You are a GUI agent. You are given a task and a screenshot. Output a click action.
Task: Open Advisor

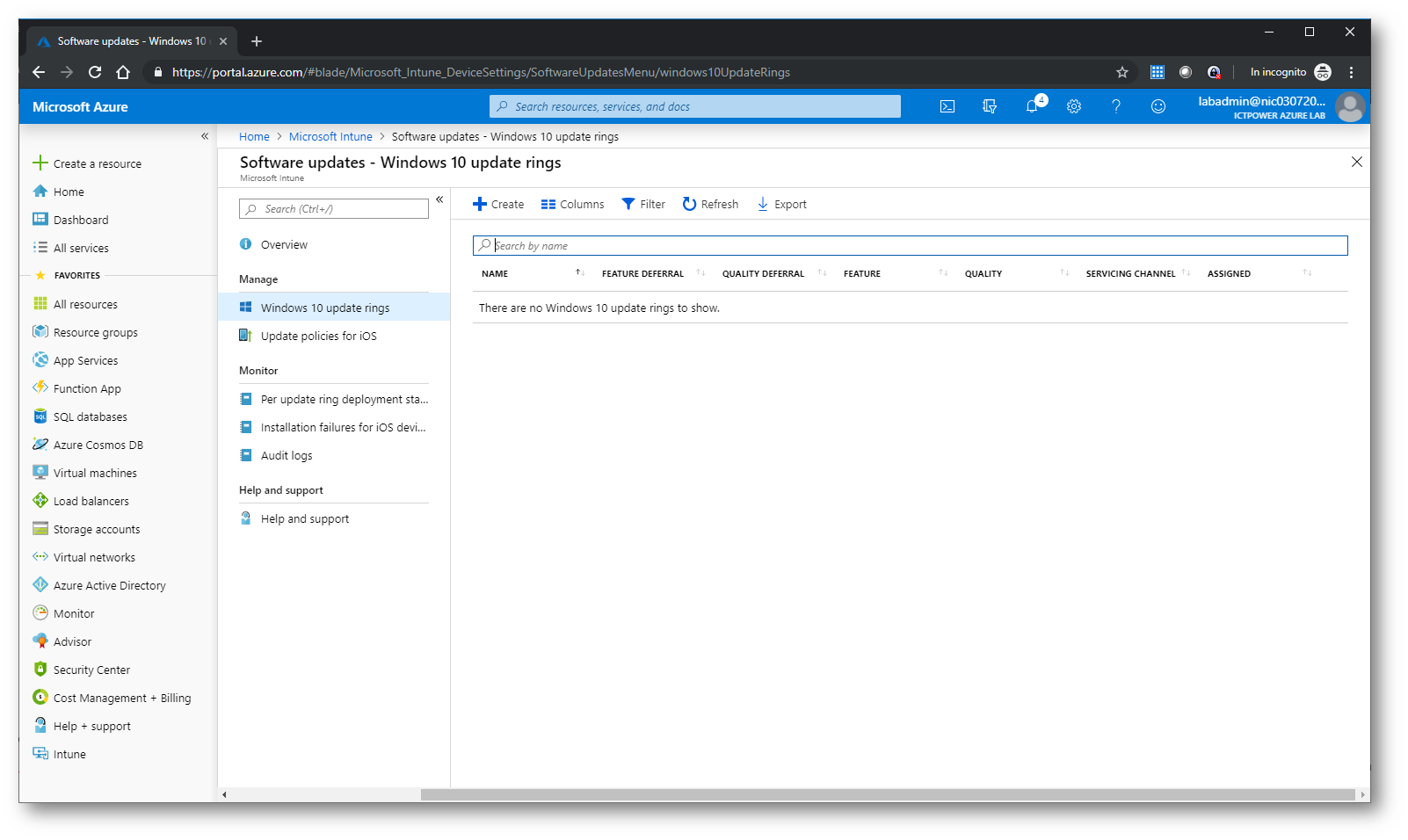click(62, 641)
